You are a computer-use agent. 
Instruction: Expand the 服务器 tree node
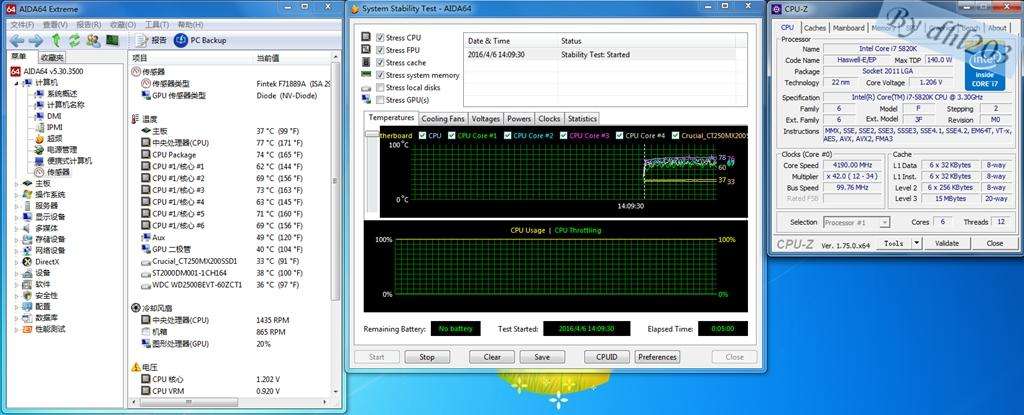[x=16, y=206]
